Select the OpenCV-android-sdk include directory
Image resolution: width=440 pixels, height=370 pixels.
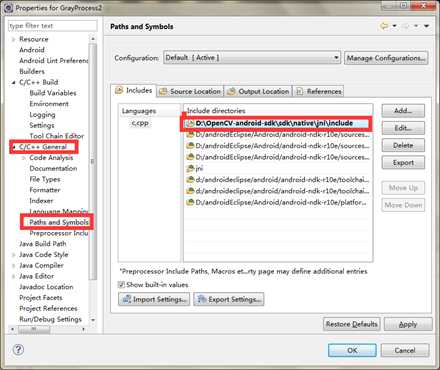[x=277, y=123]
